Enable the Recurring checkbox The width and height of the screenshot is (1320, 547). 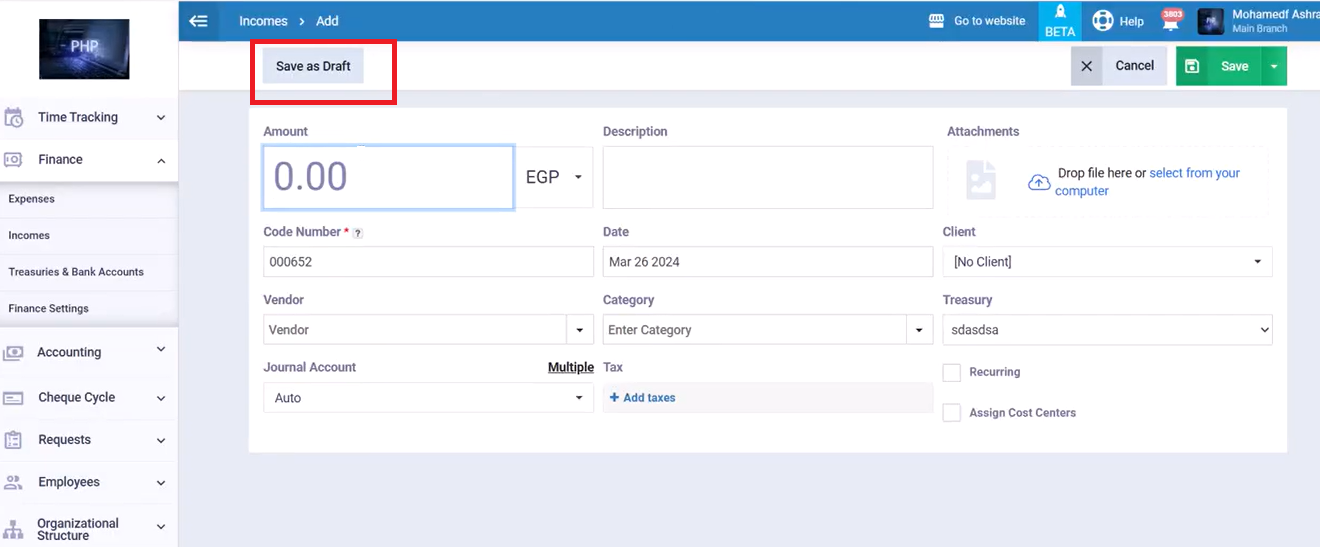(x=952, y=373)
